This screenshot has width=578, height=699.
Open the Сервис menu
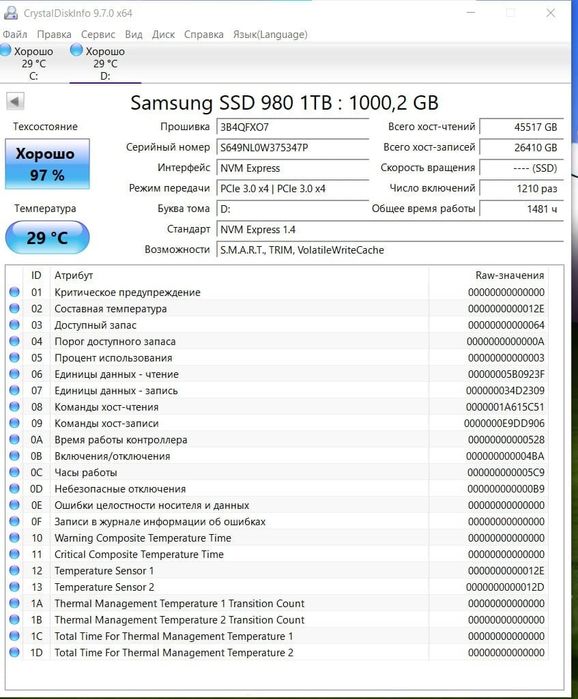tap(98, 34)
